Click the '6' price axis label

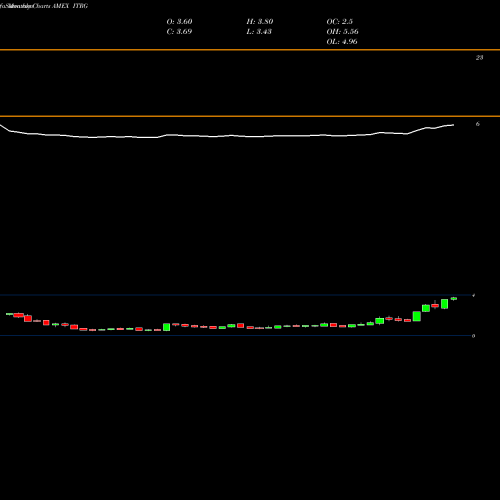coord(478,124)
